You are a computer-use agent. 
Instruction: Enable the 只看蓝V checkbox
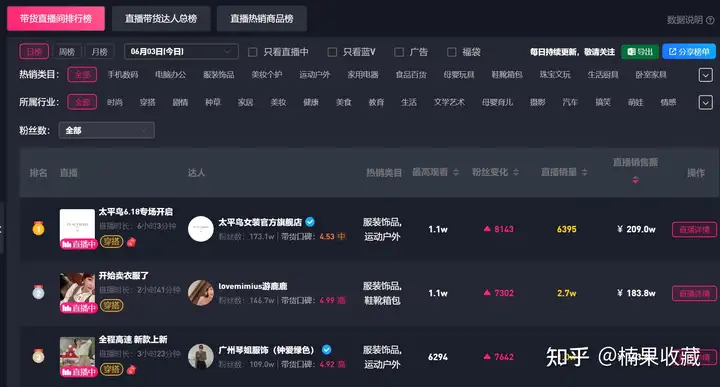tap(332, 52)
